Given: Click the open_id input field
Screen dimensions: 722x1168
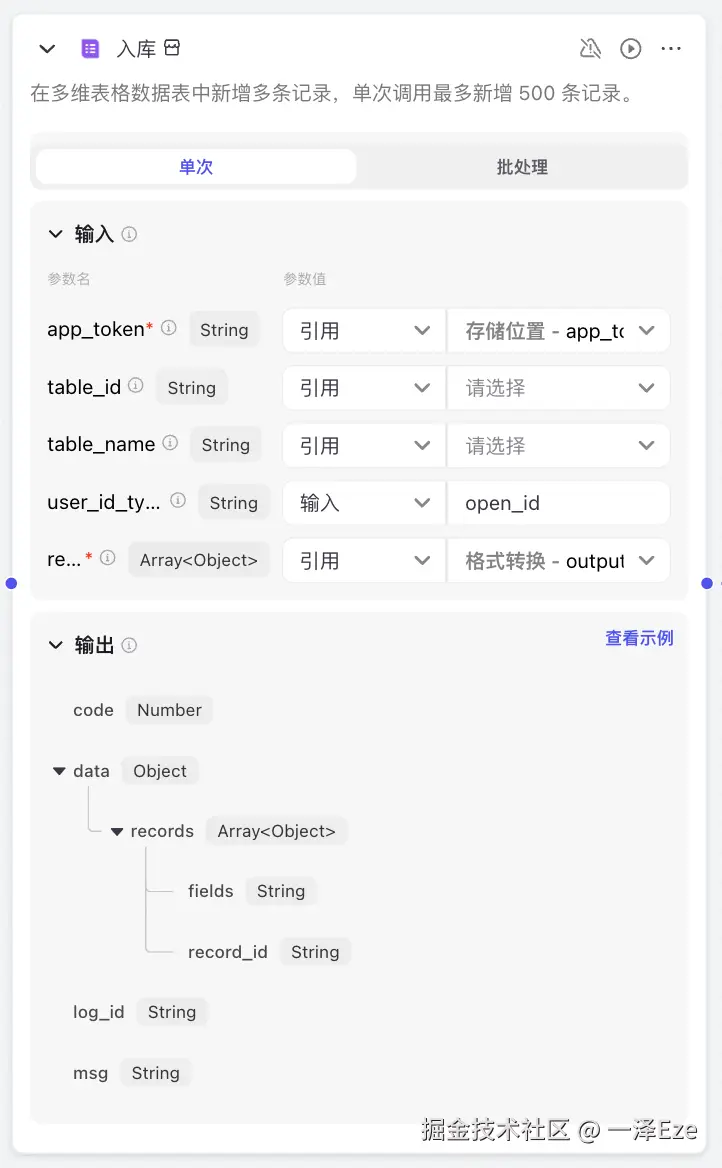Looking at the screenshot, I should tap(558, 503).
